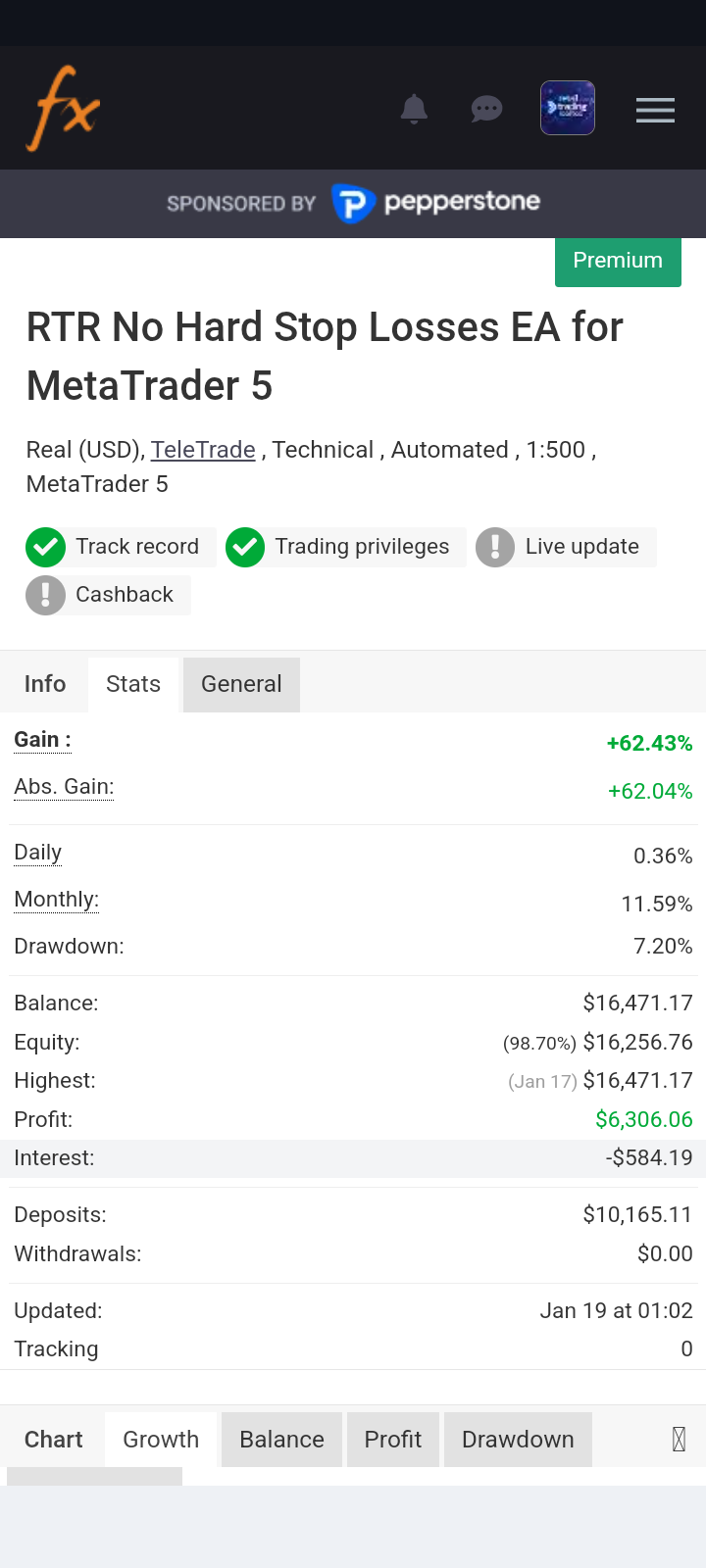Click the Track record green check icon
The image size is (706, 1568).
(x=45, y=547)
